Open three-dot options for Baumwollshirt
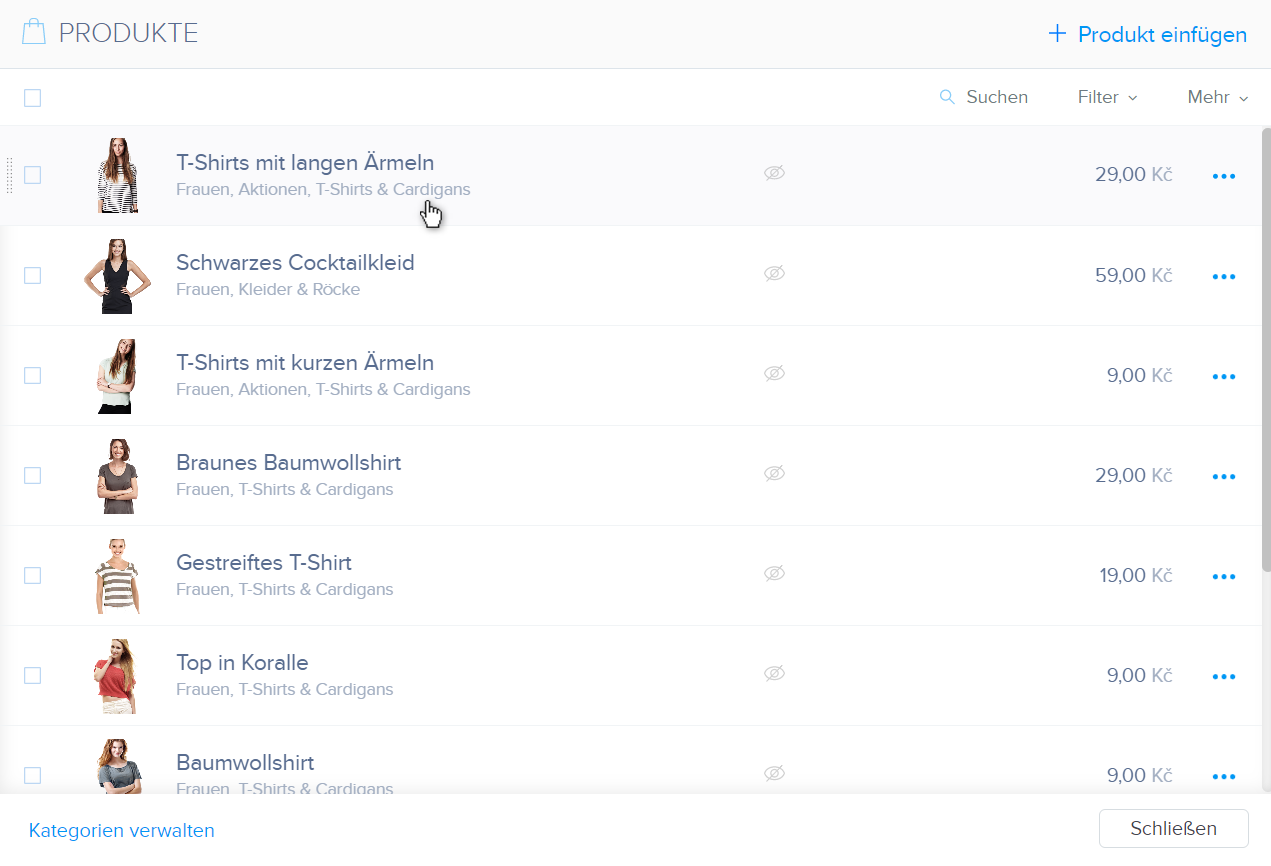 click(1223, 776)
